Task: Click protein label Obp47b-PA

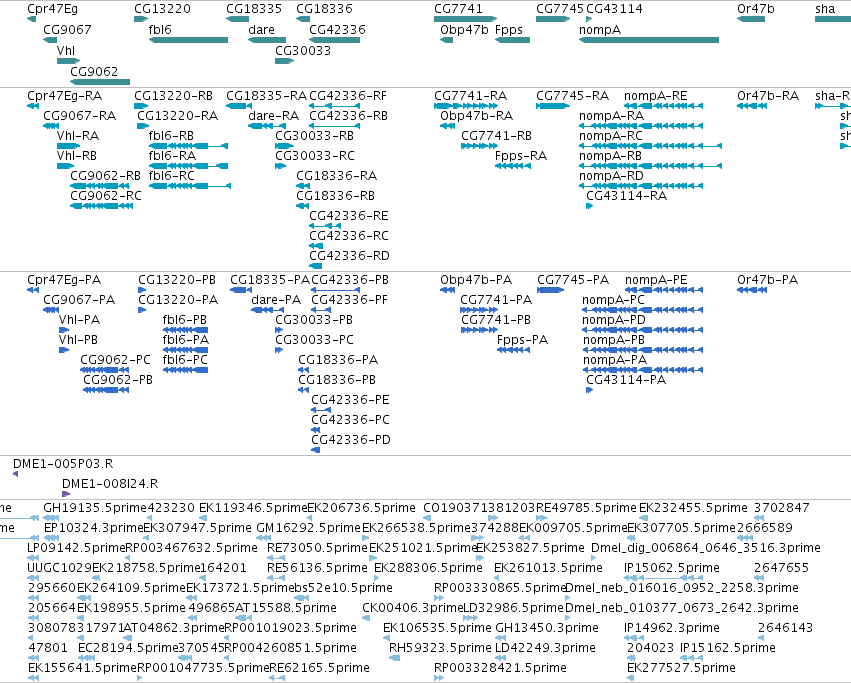Action: pyautogui.click(x=476, y=280)
